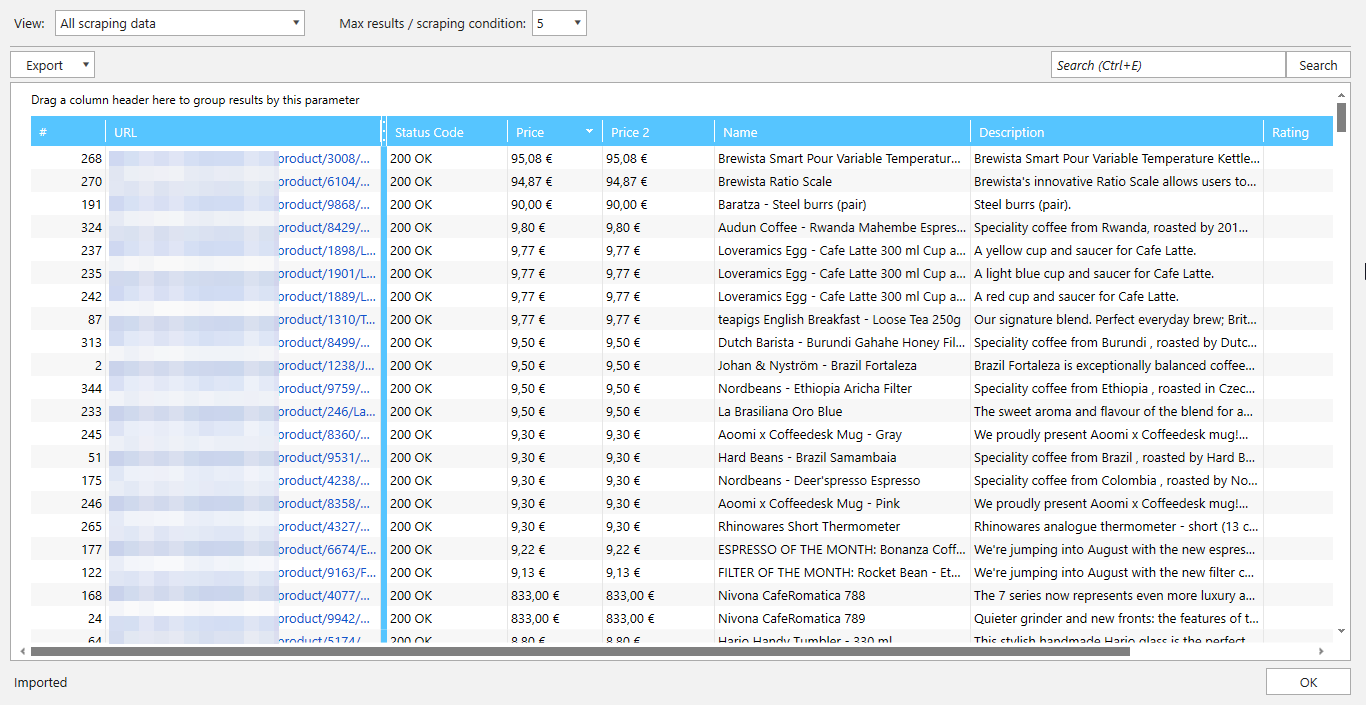Select the La Brasiliana Oro Blue cell
This screenshot has height=705, width=1366.
click(842, 411)
